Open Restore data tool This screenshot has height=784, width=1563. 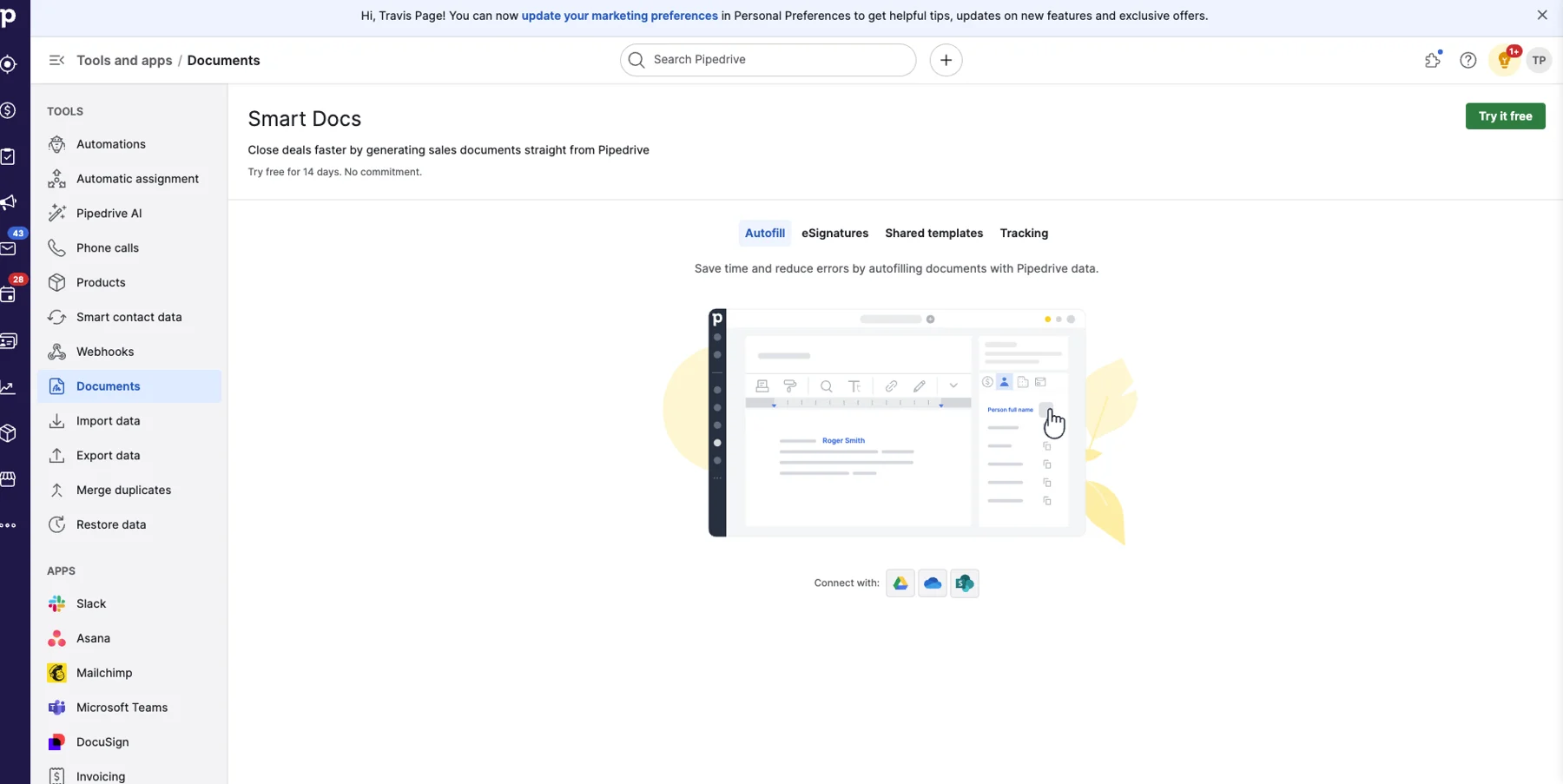tap(129, 524)
